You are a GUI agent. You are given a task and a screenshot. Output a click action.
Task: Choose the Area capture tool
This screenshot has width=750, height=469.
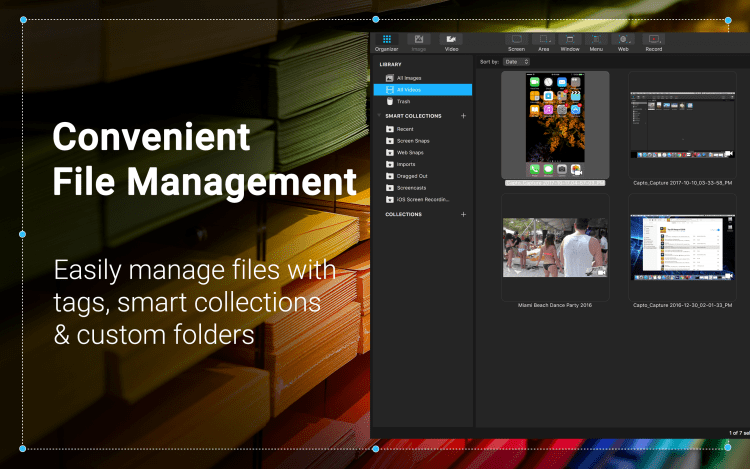[x=543, y=41]
